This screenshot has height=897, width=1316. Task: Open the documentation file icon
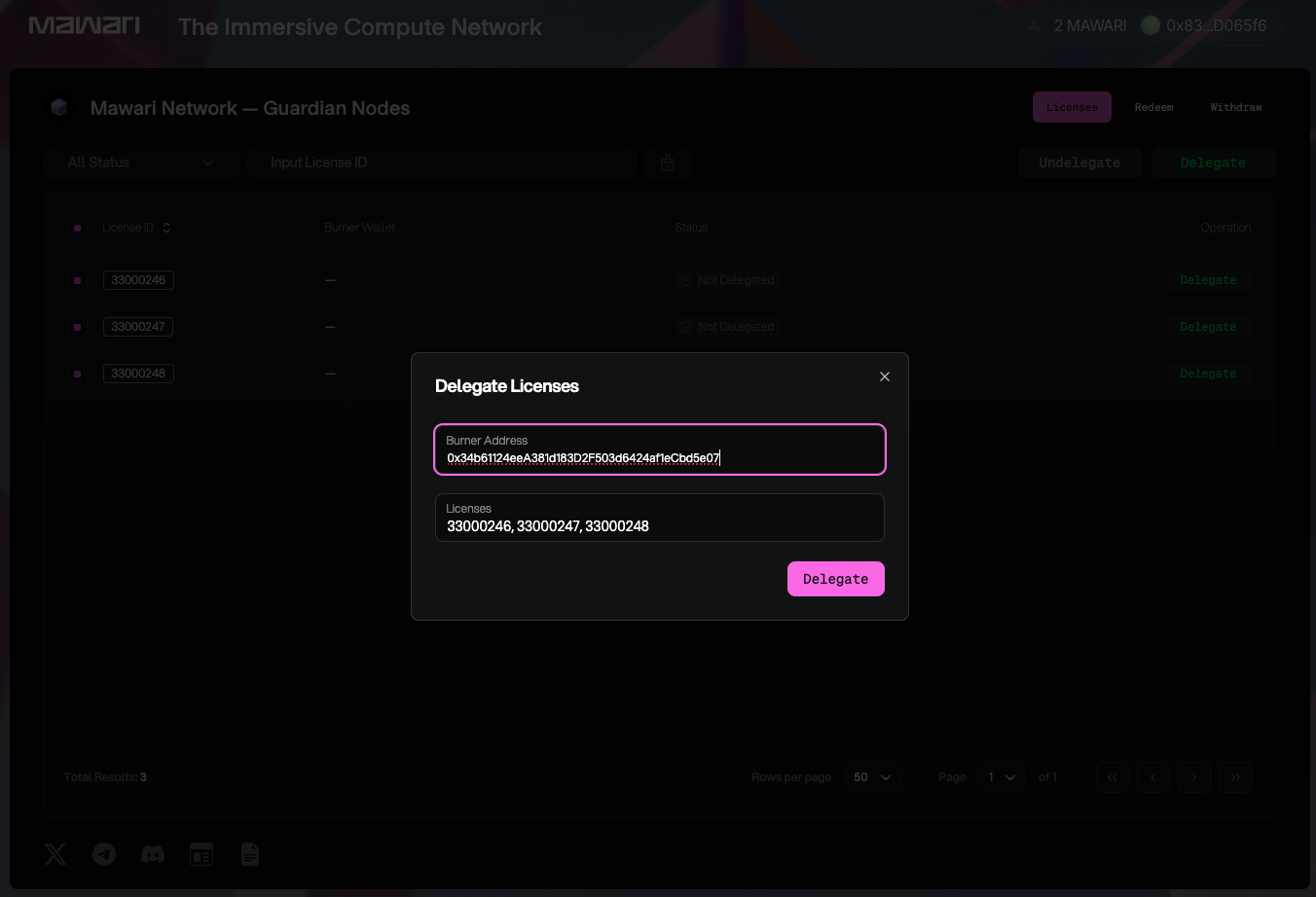click(250, 854)
